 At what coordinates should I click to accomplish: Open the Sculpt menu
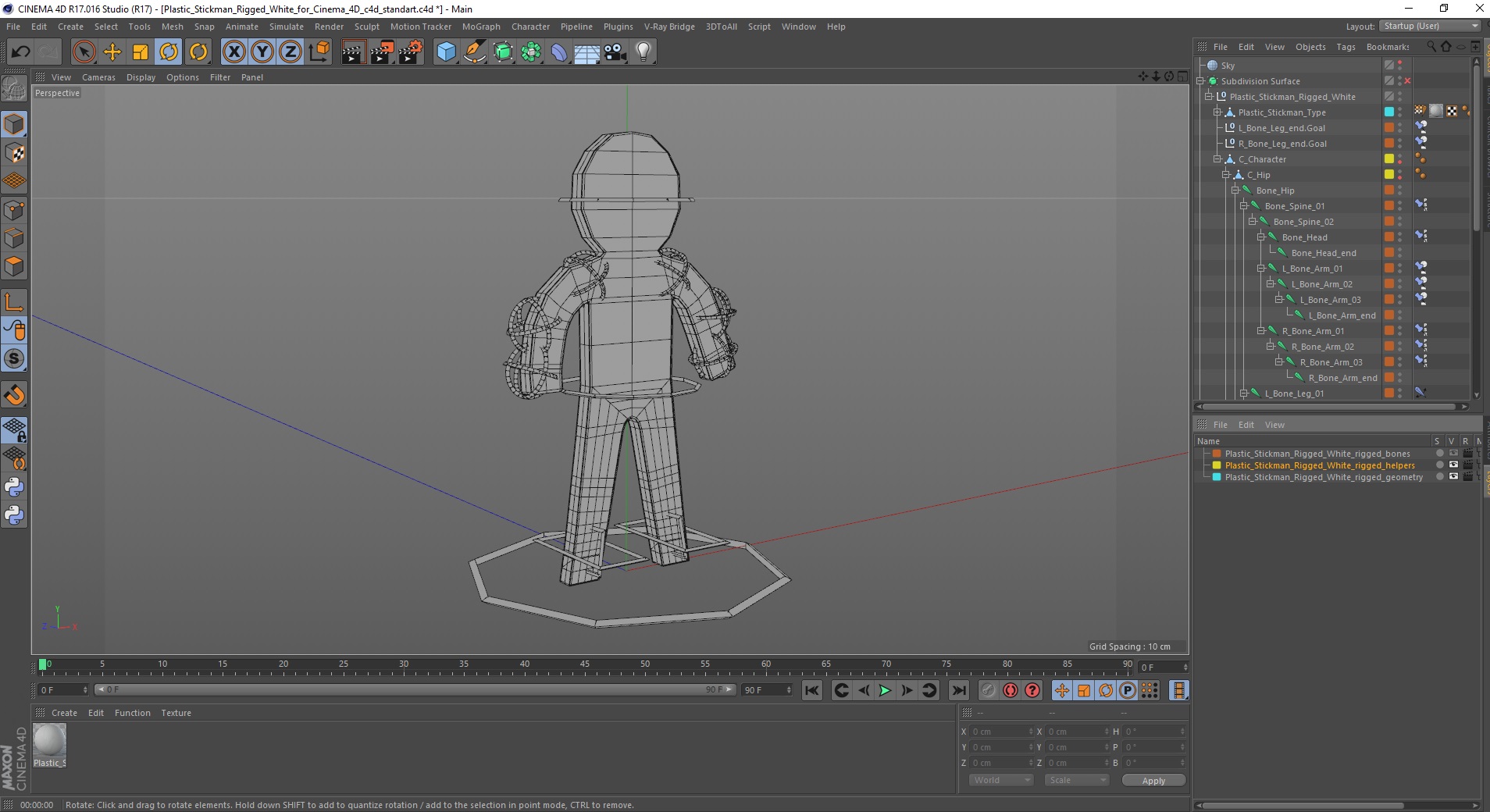pos(366,27)
